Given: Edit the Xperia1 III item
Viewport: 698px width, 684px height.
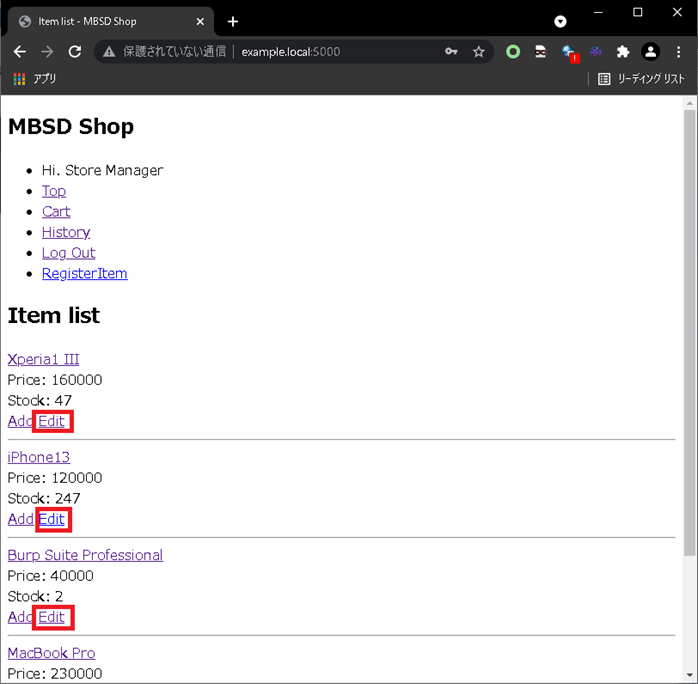Looking at the screenshot, I should coord(52,421).
